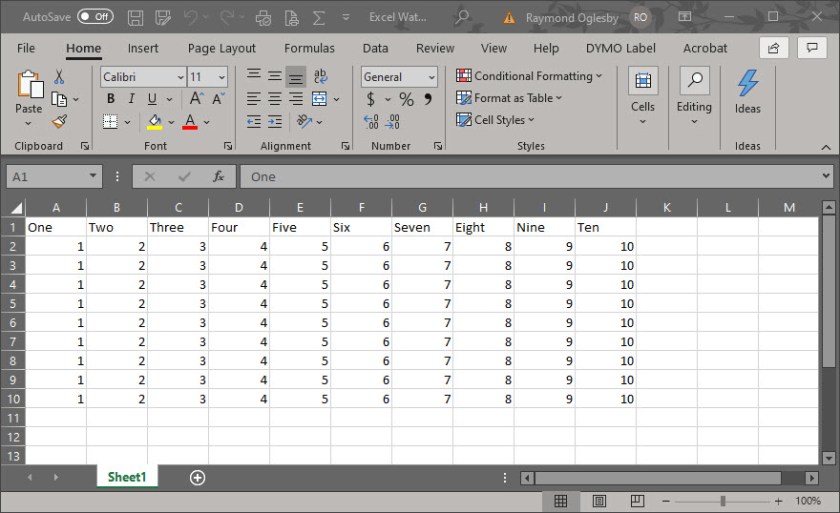
Task: Select the Format Painter brush
Action: pos(59,122)
